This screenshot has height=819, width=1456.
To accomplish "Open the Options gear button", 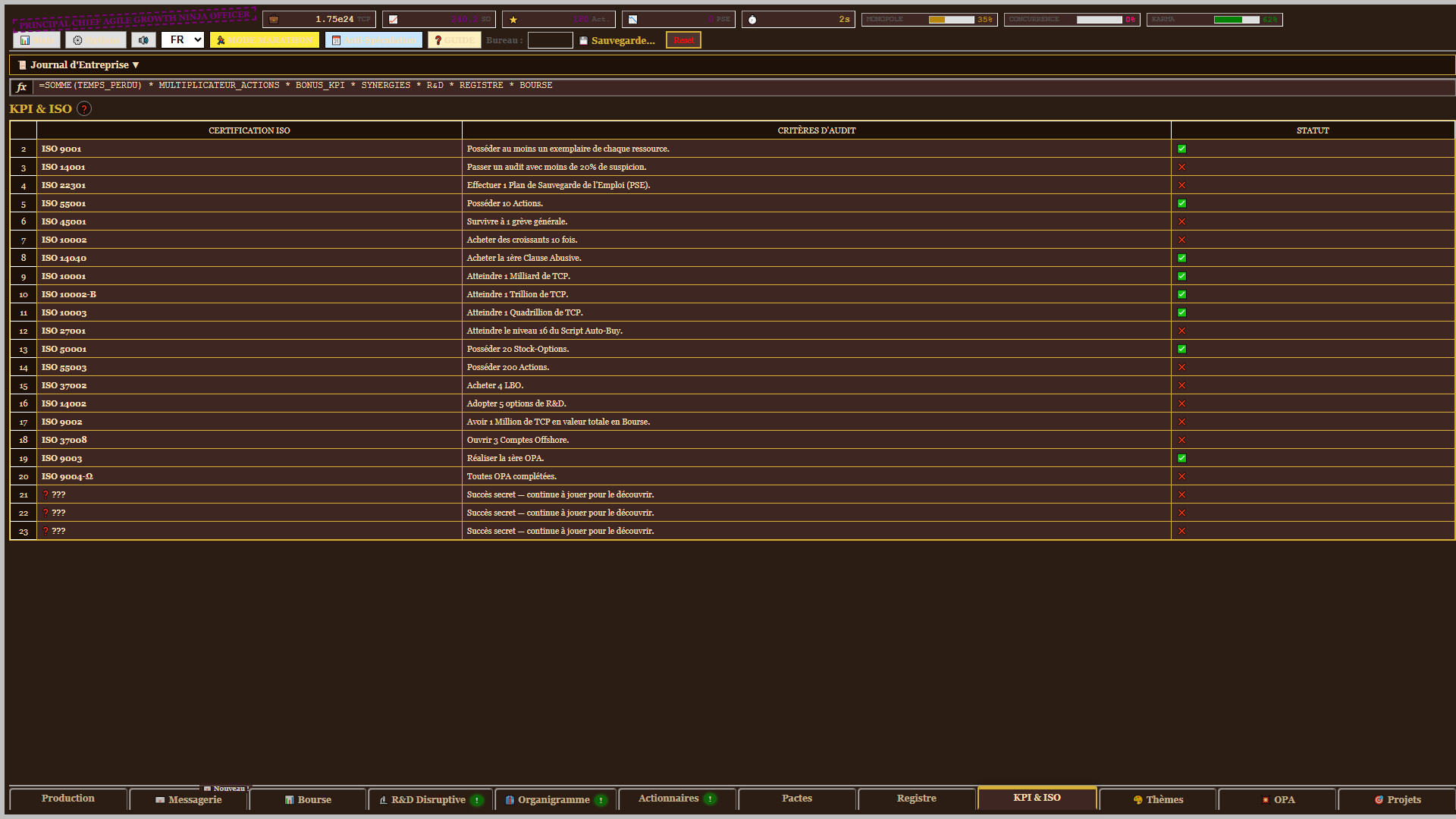I will pyautogui.click(x=96, y=40).
